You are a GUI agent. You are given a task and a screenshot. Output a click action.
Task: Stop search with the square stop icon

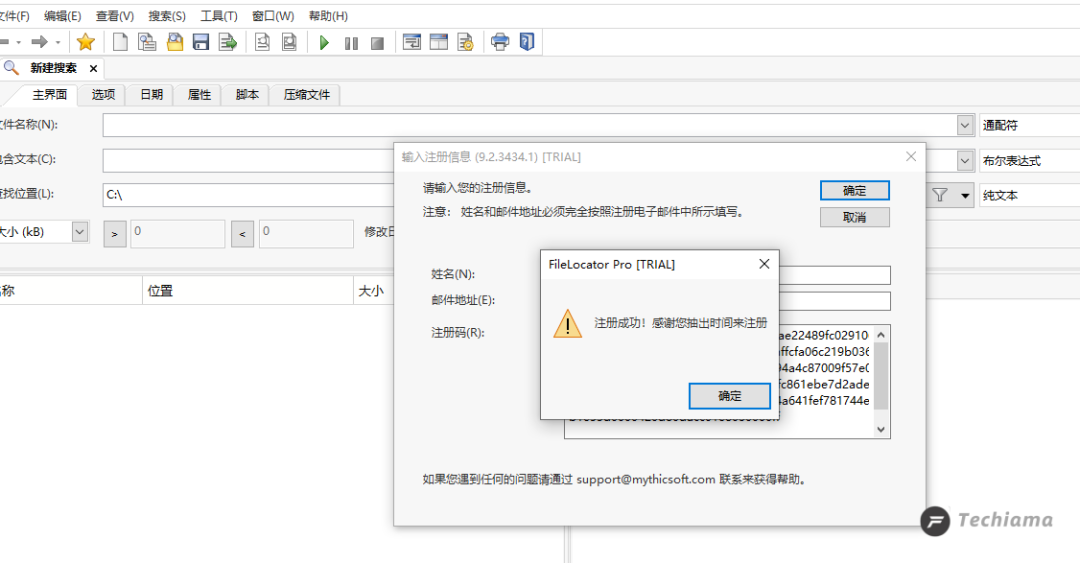377,43
